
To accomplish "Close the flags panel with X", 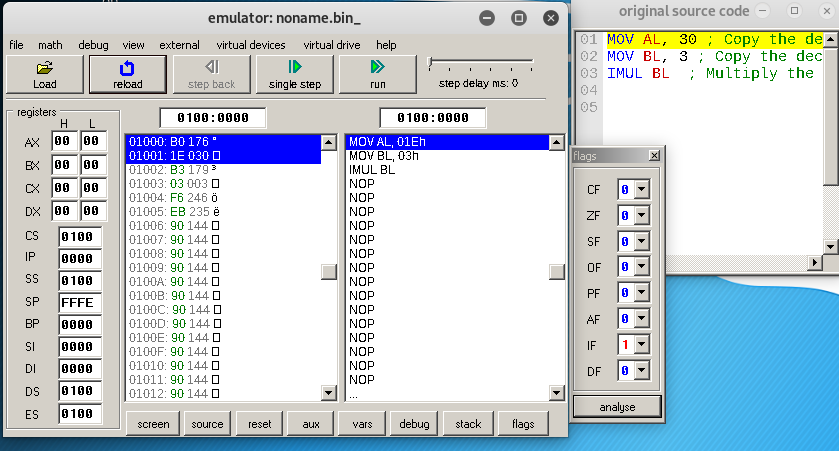I will tap(654, 156).
